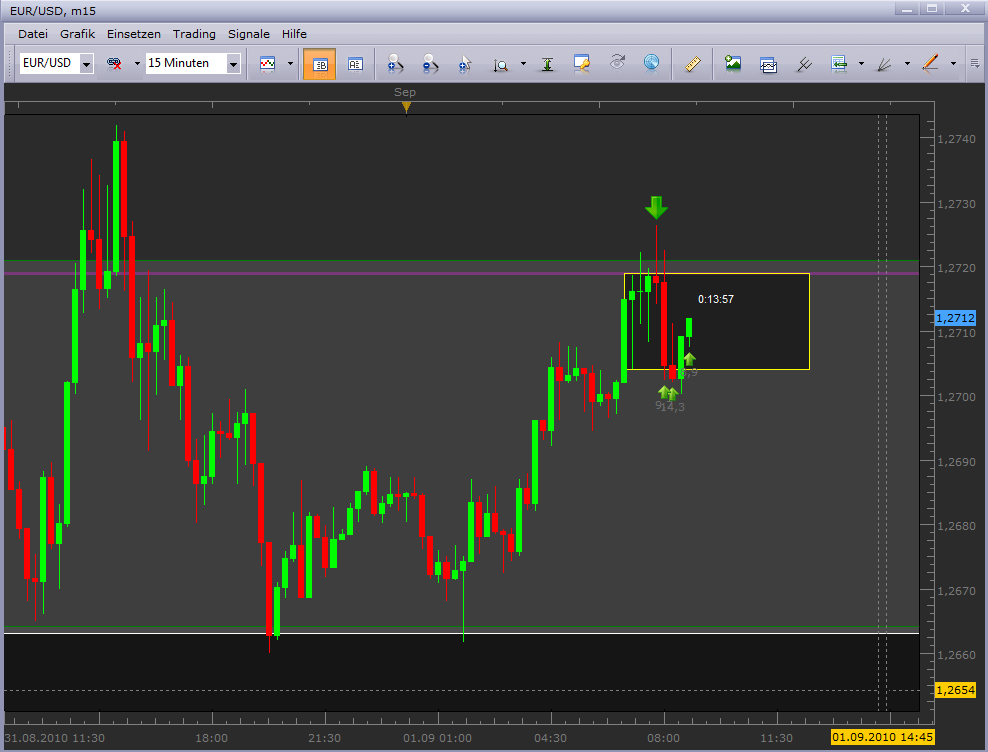Viewport: 988px width, 752px height.
Task: Click the 21:30 time axis label
Action: (x=325, y=738)
